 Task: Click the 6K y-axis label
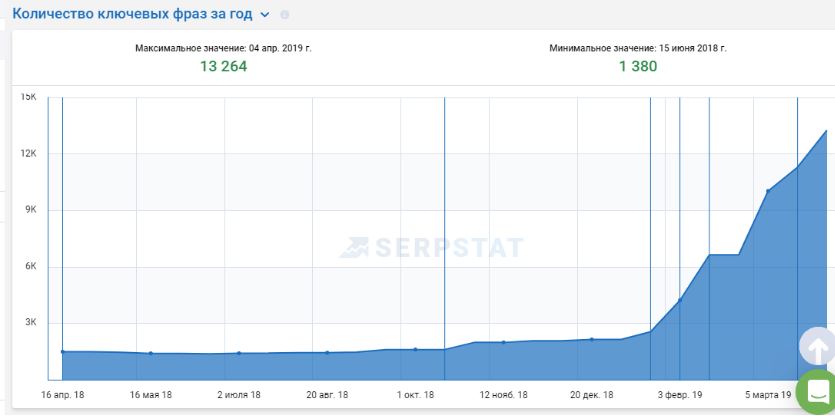[31, 266]
